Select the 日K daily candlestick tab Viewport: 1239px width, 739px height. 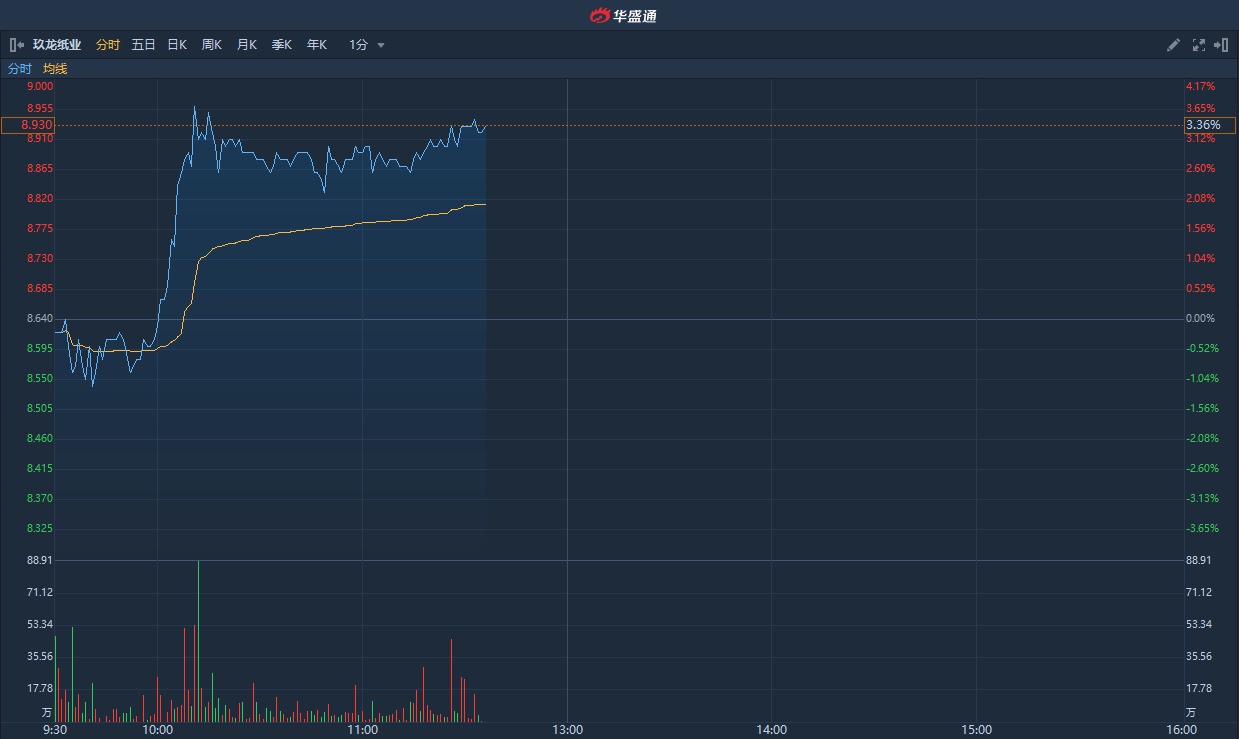coord(177,45)
